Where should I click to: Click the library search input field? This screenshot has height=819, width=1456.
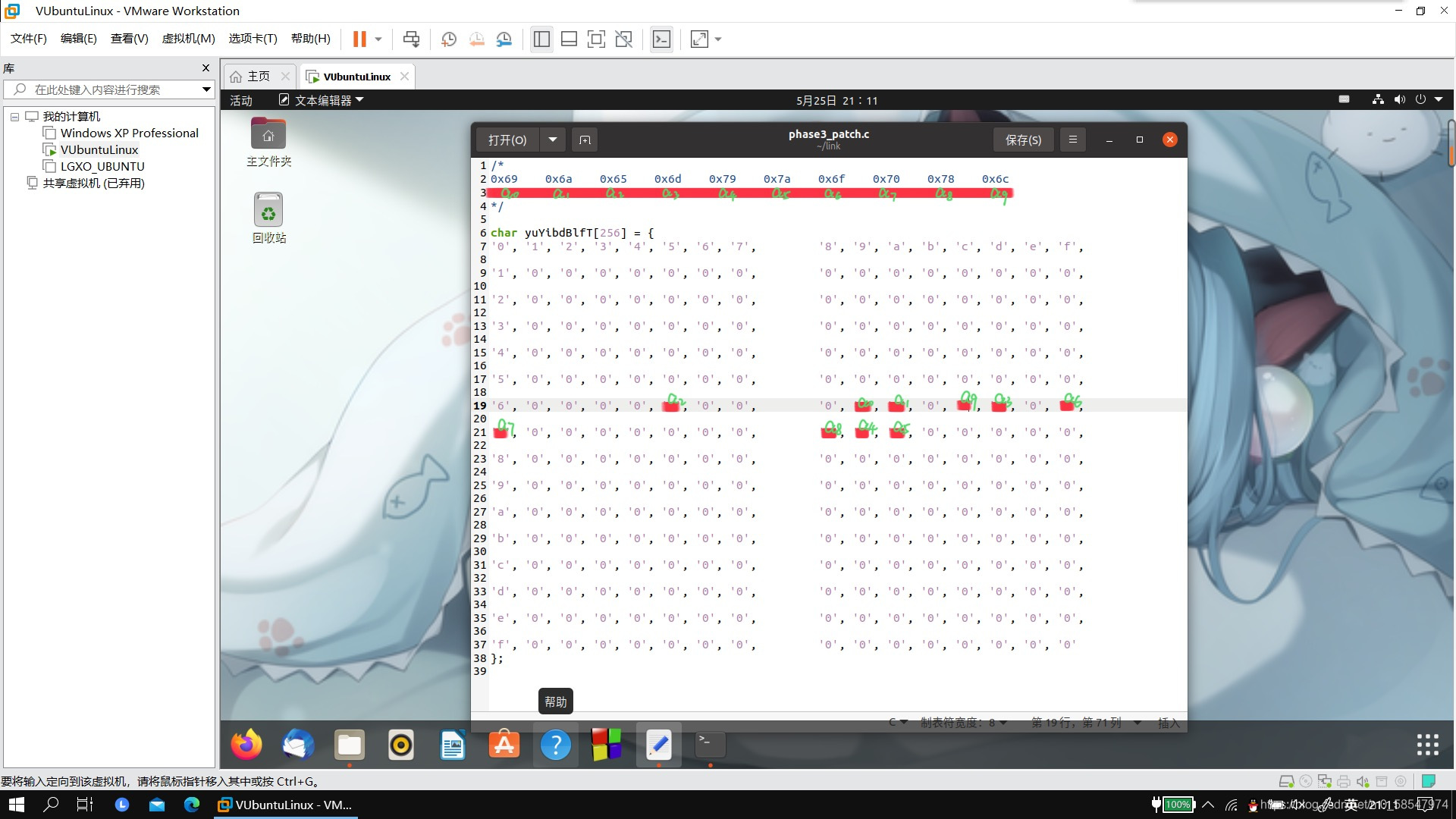[110, 89]
